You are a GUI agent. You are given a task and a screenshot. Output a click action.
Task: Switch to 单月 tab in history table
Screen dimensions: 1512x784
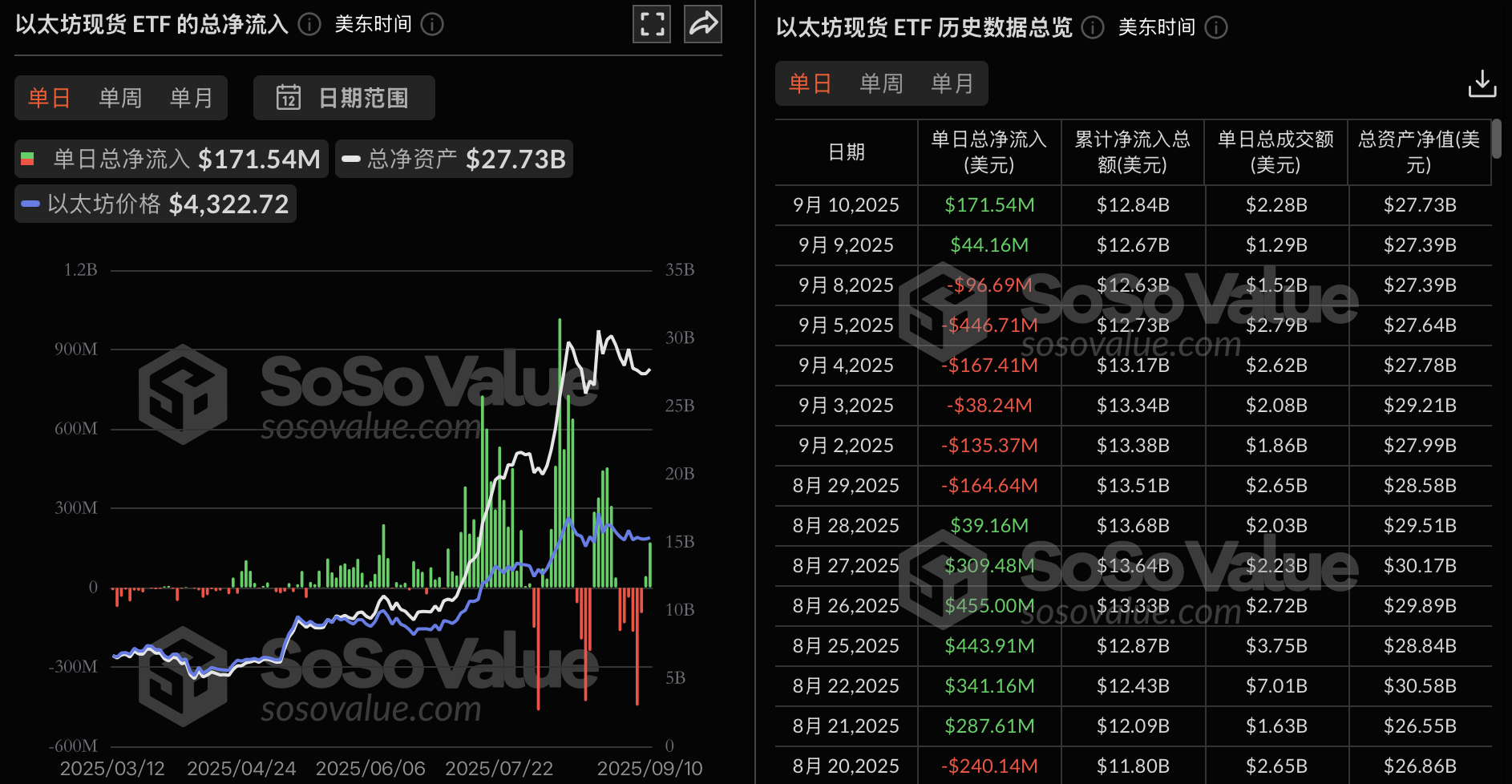[952, 83]
